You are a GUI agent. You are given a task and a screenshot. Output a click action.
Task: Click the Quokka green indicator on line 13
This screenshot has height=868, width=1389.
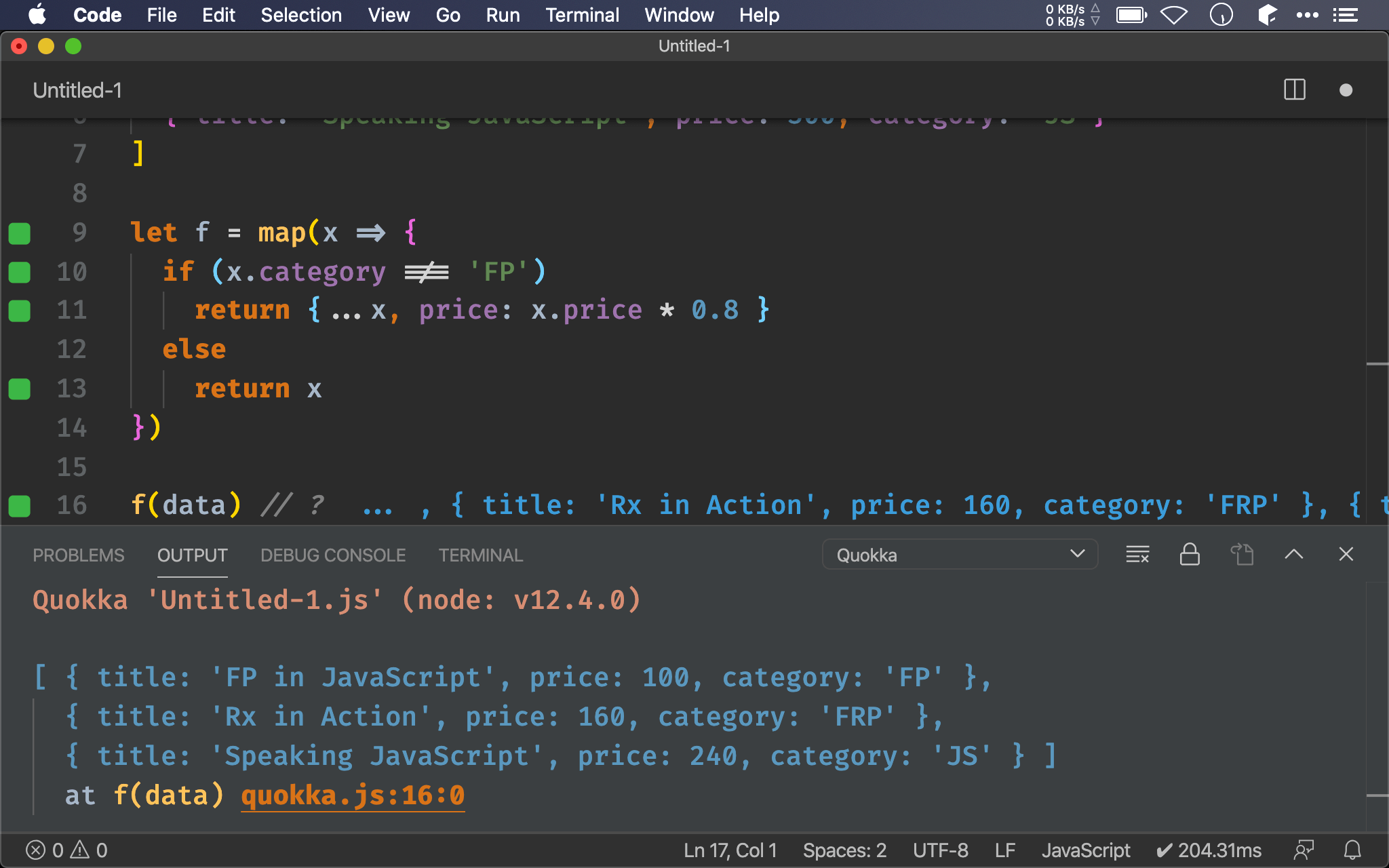coord(19,389)
